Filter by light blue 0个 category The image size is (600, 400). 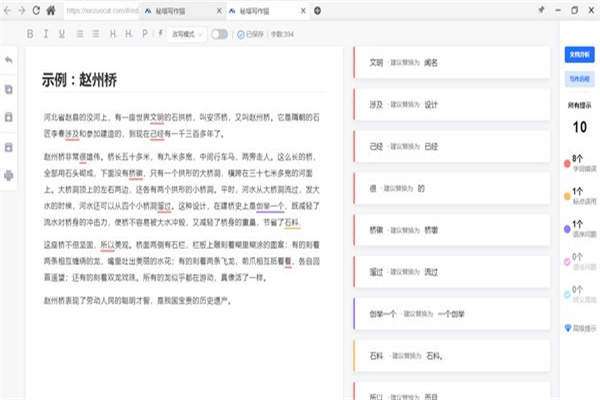tap(580, 294)
